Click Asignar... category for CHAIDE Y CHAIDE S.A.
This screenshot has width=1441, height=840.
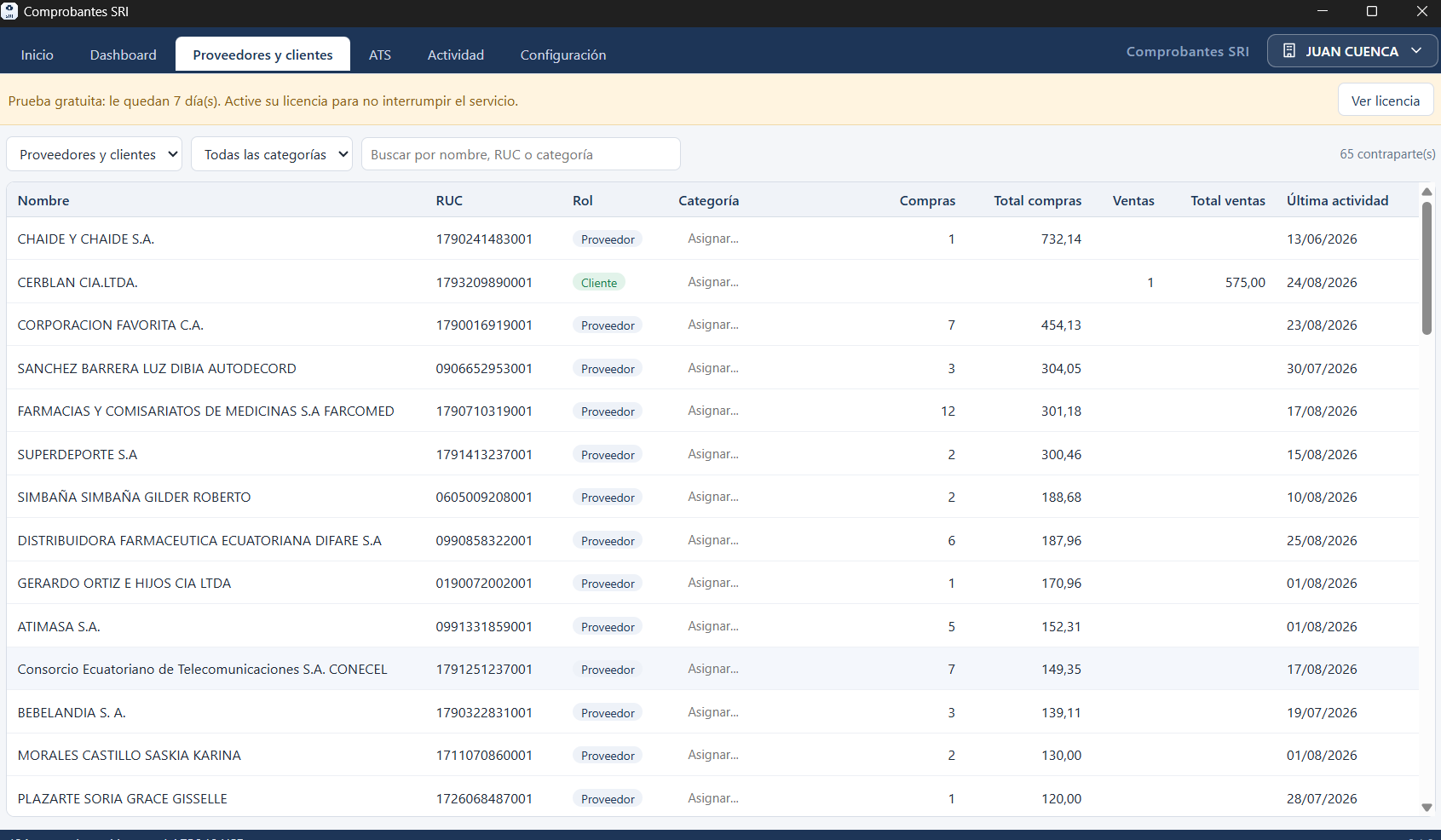pyautogui.click(x=713, y=239)
